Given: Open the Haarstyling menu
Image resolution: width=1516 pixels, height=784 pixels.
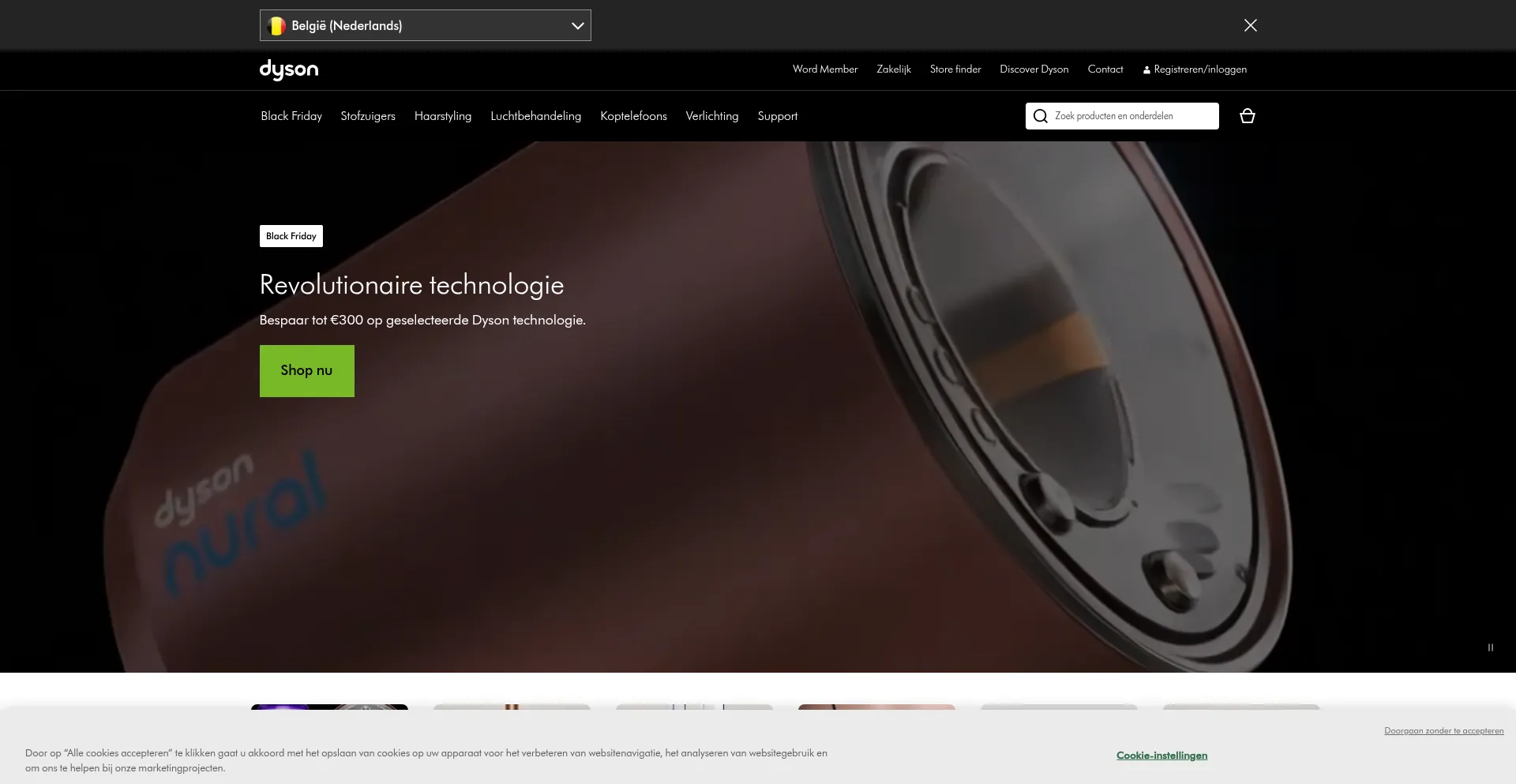Looking at the screenshot, I should [x=442, y=116].
